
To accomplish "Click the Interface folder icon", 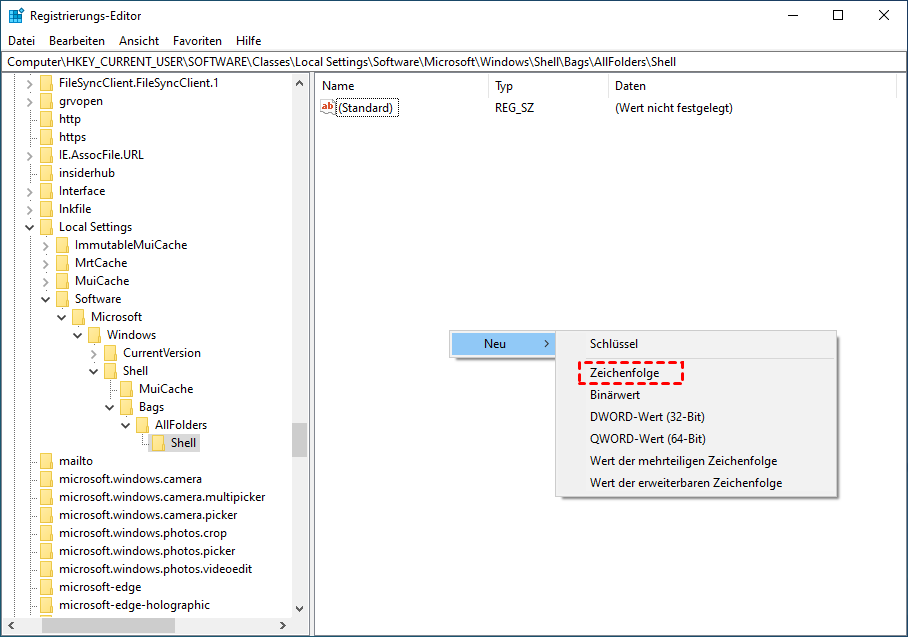I will tap(47, 191).
